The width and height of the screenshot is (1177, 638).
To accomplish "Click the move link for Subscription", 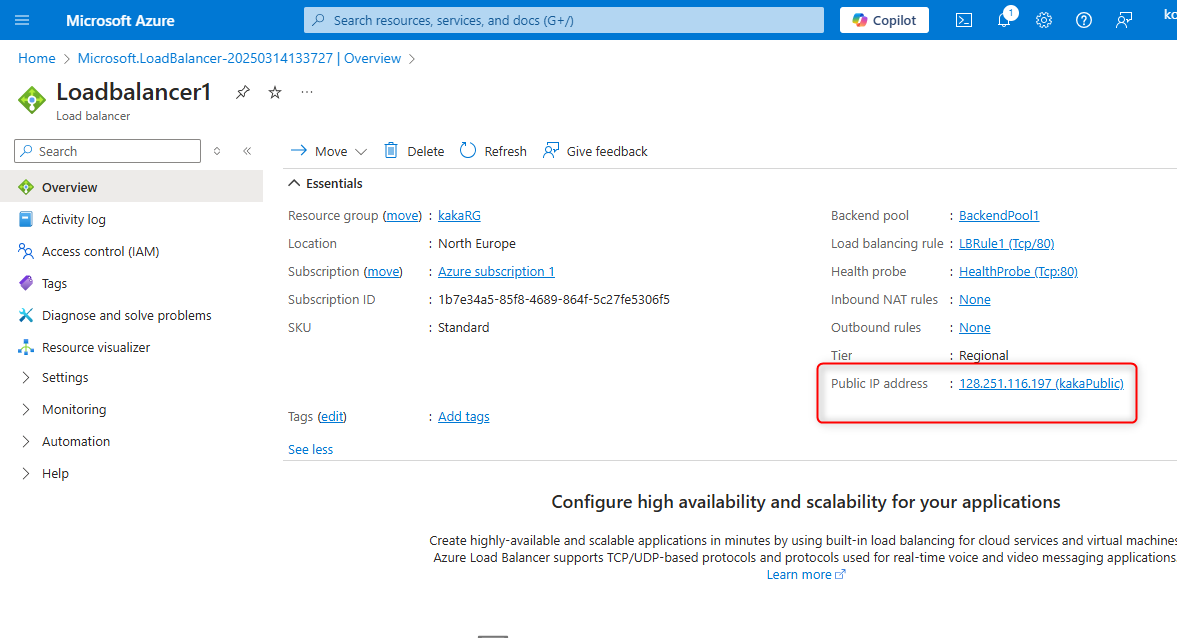I will click(x=384, y=272).
